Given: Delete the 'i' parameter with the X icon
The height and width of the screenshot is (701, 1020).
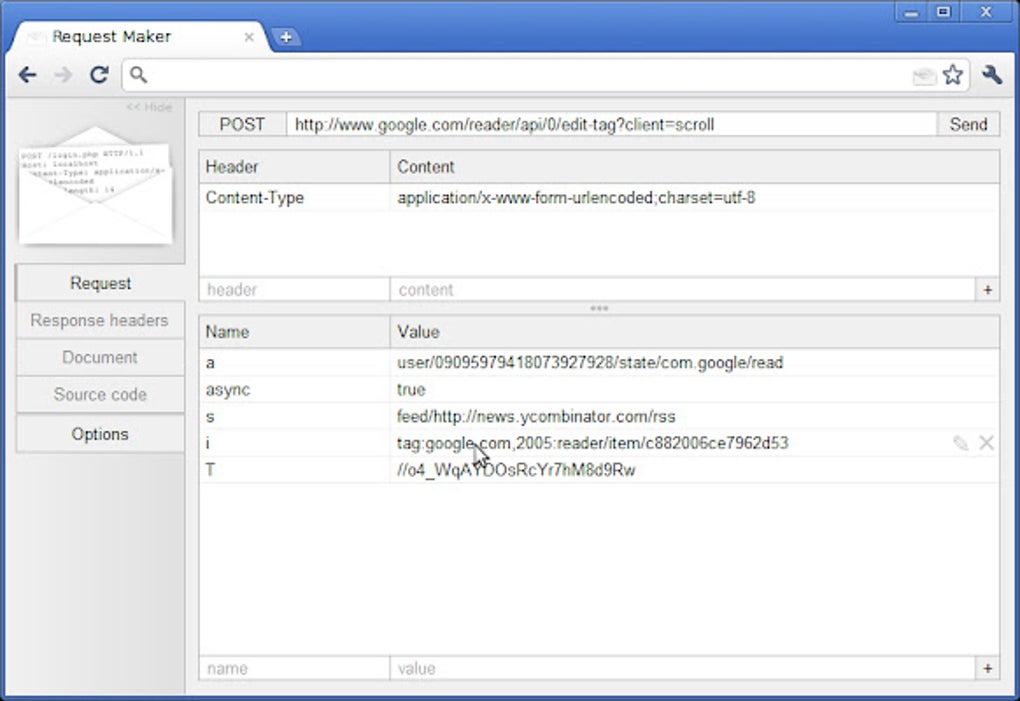Looking at the screenshot, I should tap(984, 443).
